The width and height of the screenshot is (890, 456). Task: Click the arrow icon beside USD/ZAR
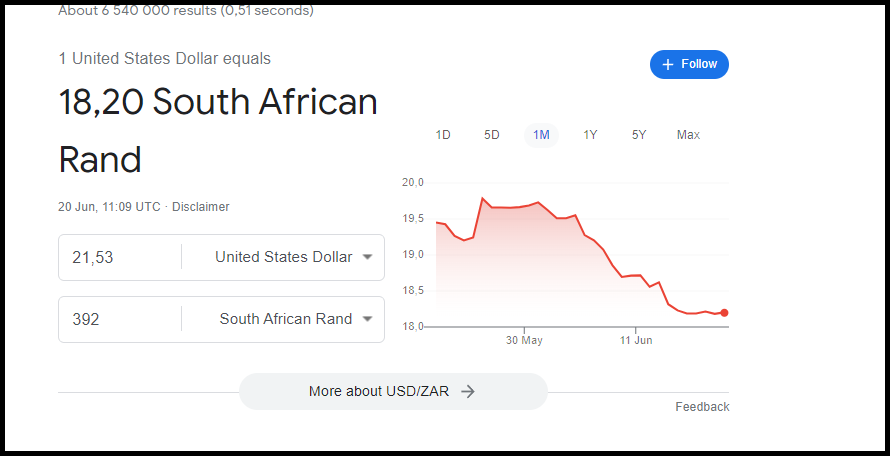pos(467,391)
